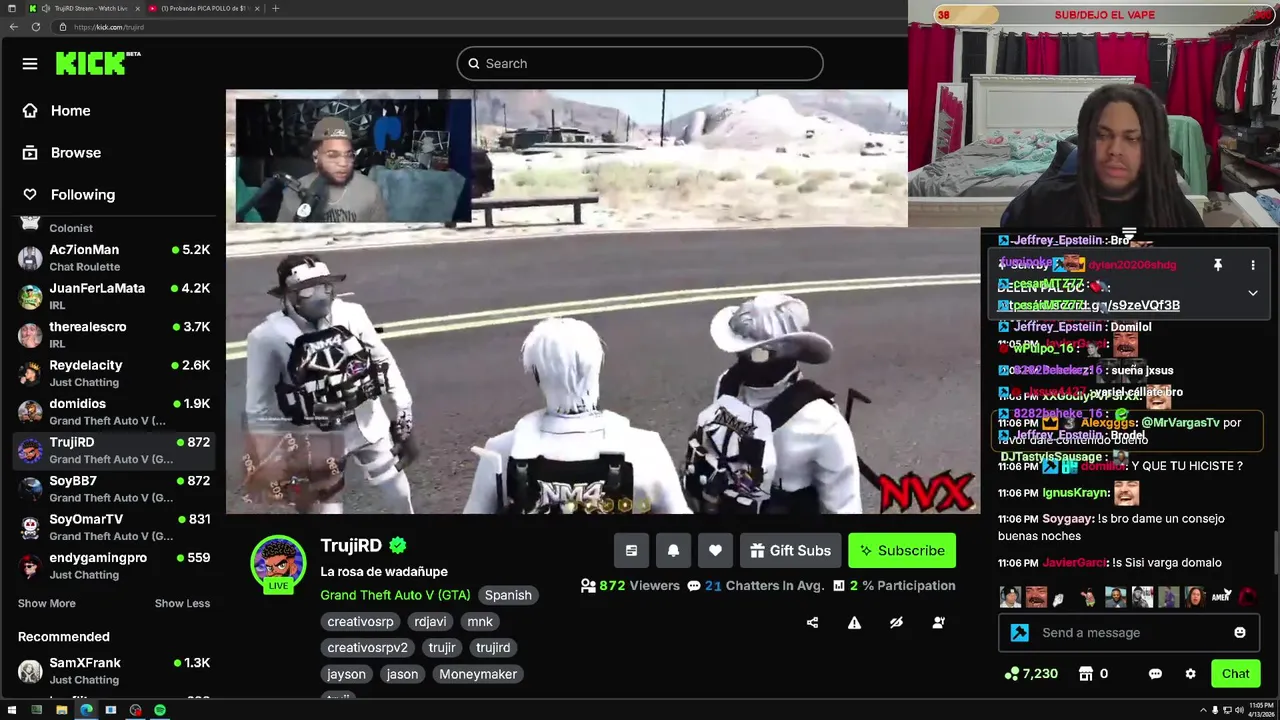Click the Subscribe button
This screenshot has width=1280, height=720.
point(902,550)
